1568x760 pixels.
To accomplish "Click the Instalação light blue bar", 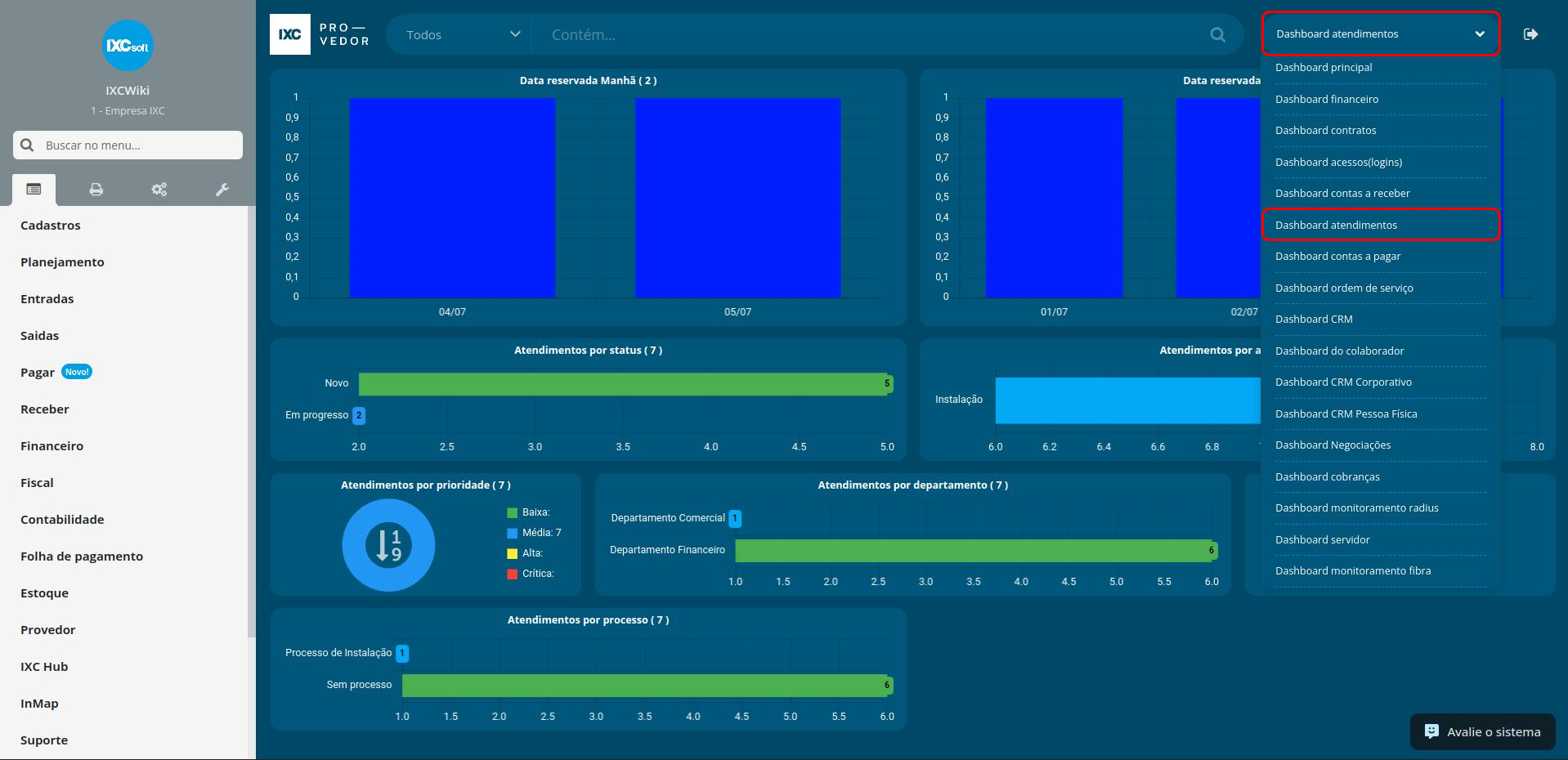I will [x=1128, y=400].
